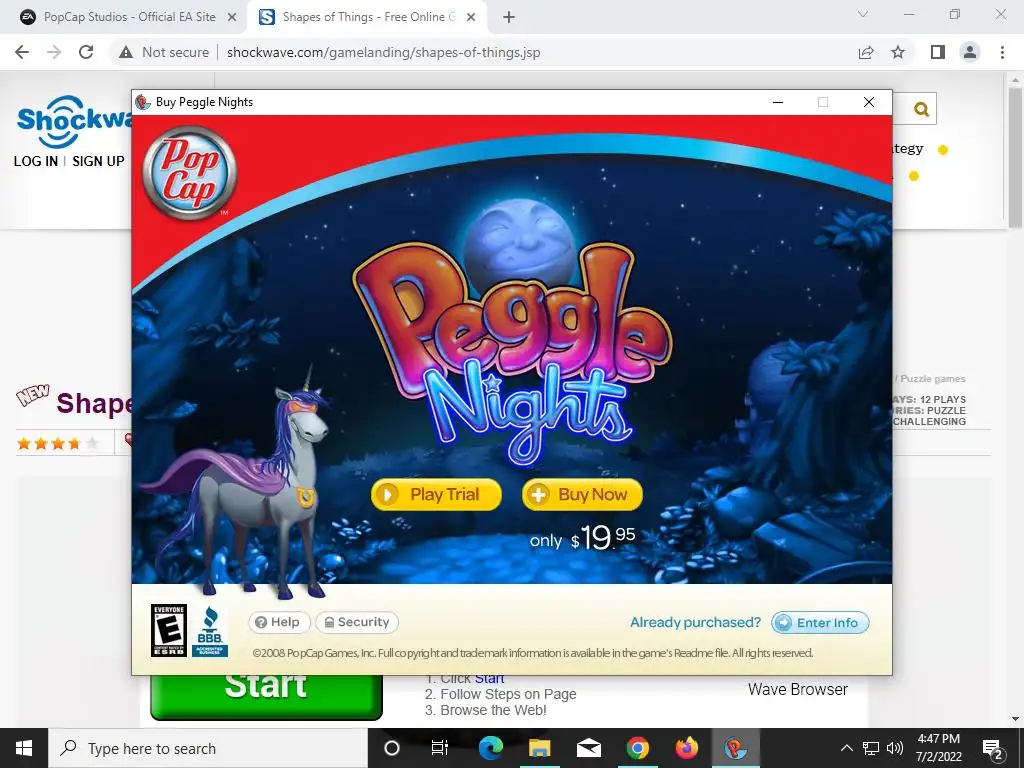
Task: Go back in browser history
Action: (22, 52)
